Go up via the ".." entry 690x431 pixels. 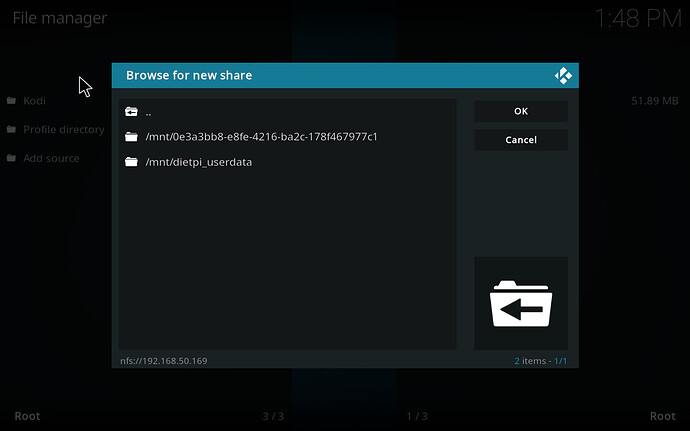148,112
